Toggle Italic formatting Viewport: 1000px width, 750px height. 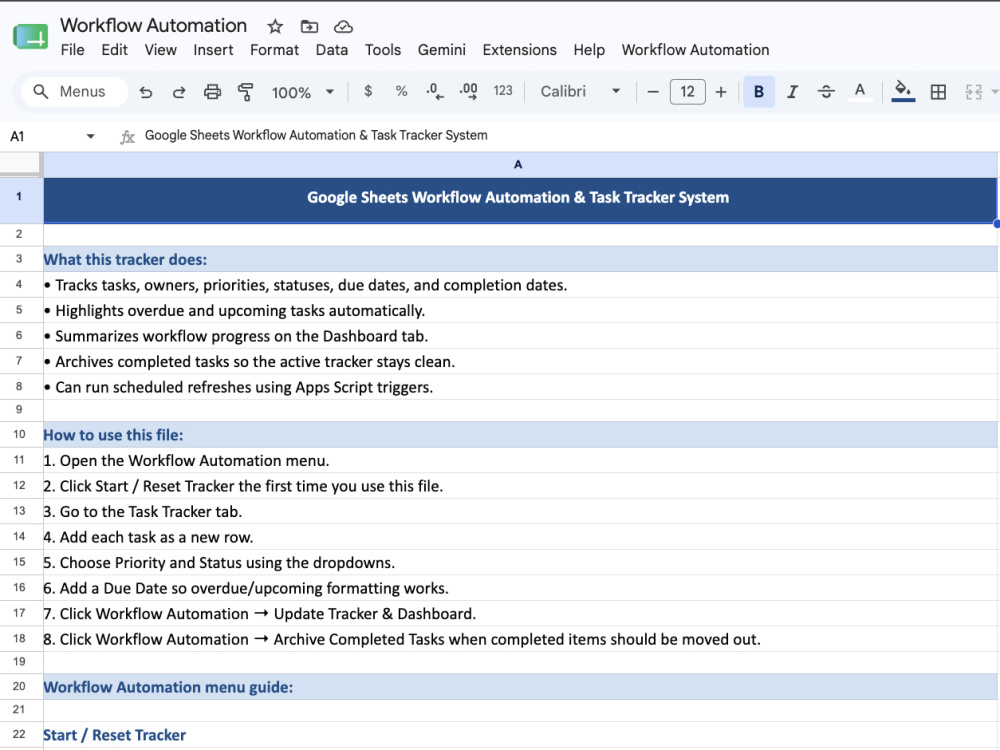(x=792, y=92)
